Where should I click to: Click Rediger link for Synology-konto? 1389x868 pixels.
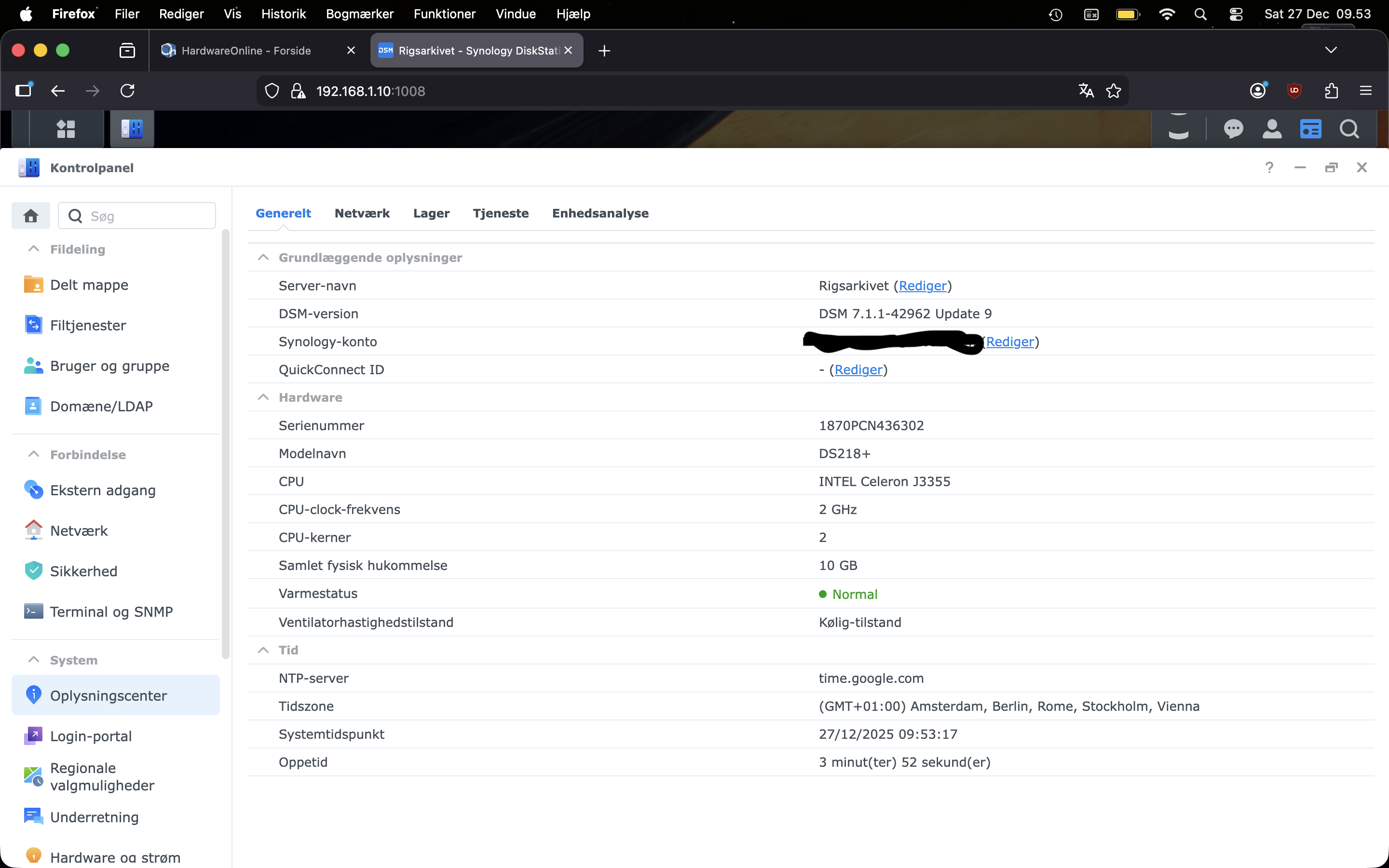point(1010,341)
